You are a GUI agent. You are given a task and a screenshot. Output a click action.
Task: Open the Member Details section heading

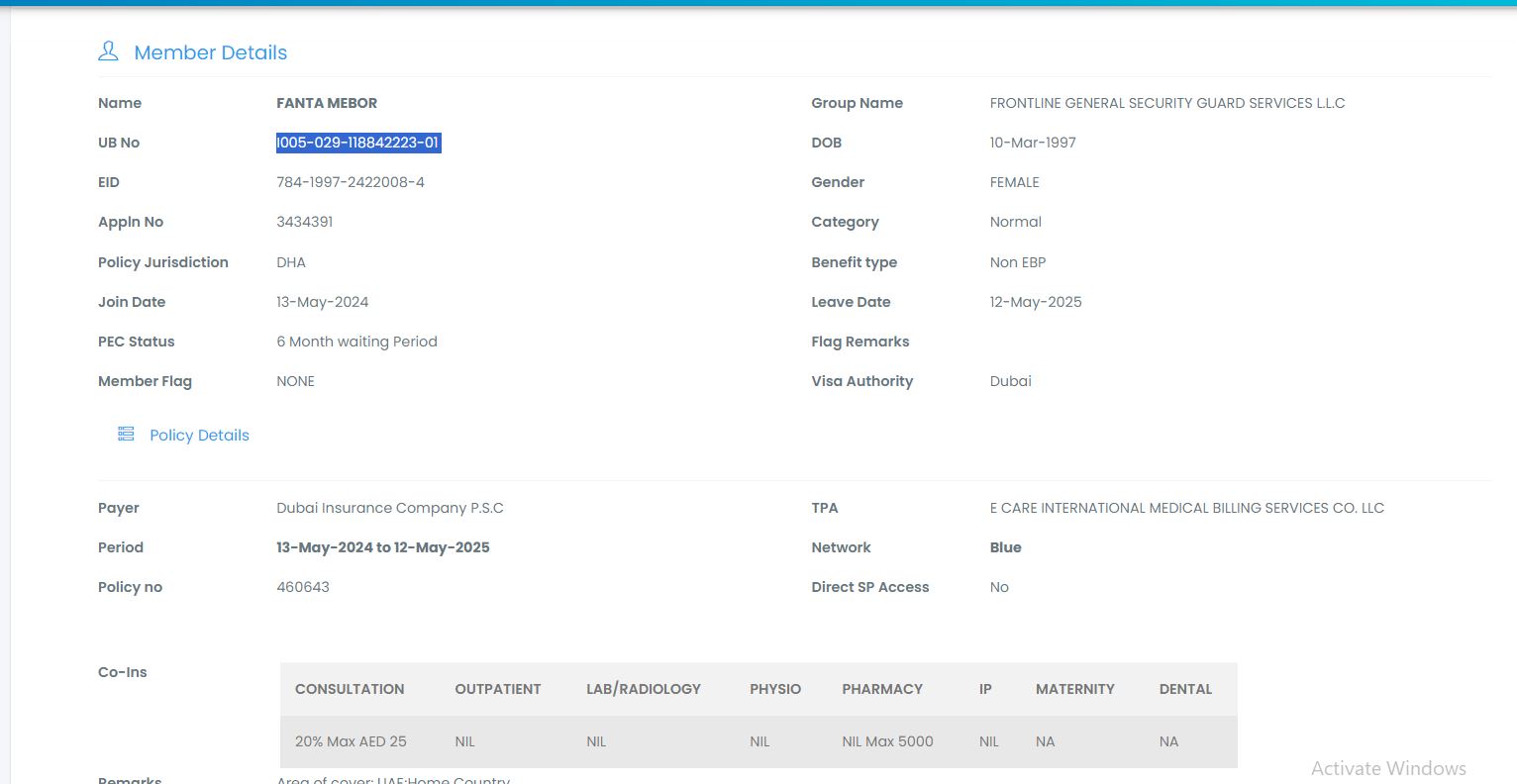[x=210, y=53]
